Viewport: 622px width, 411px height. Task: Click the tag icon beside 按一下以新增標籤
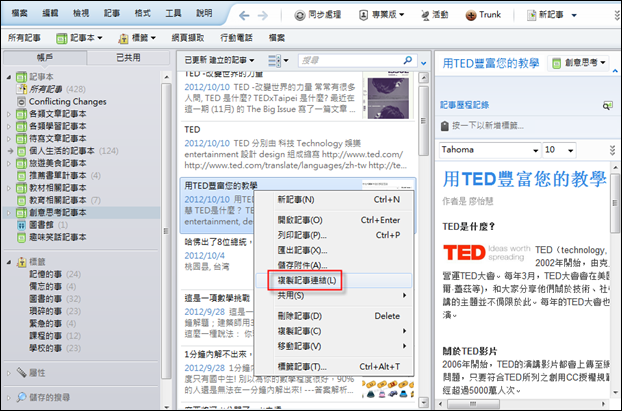click(x=444, y=126)
